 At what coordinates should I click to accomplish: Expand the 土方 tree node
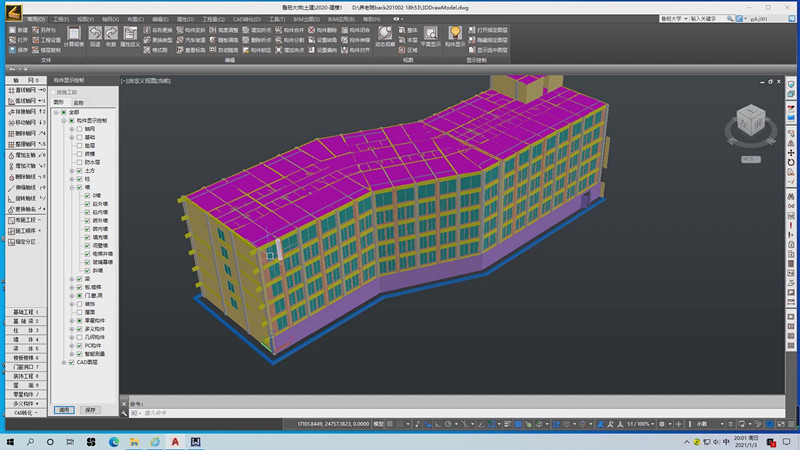tap(72, 170)
